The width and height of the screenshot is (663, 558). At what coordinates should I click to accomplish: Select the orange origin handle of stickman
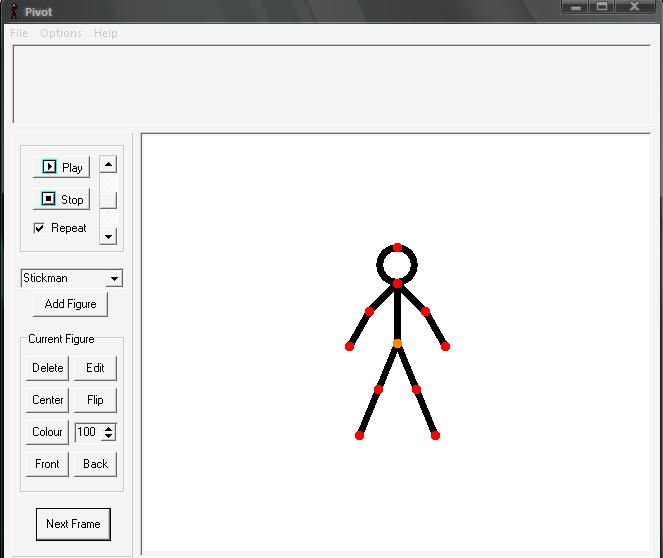(x=397, y=344)
